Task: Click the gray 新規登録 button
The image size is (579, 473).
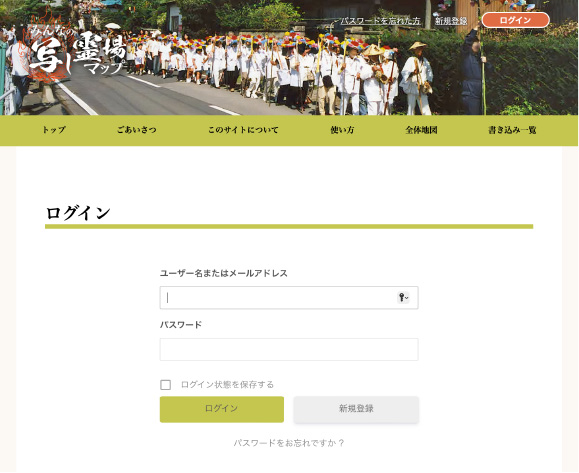Action: pyautogui.click(x=356, y=409)
